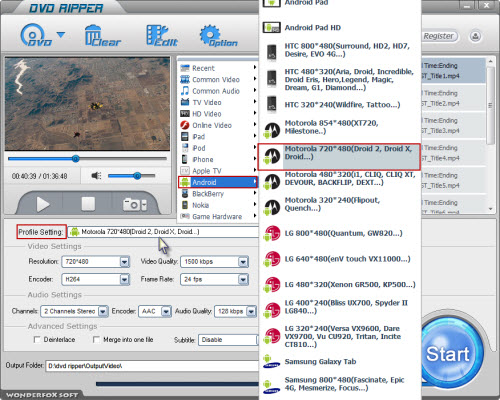This screenshot has width=500, height=400.
Task: Select the ST_Title2.mp4 list row
Action: coord(453,98)
